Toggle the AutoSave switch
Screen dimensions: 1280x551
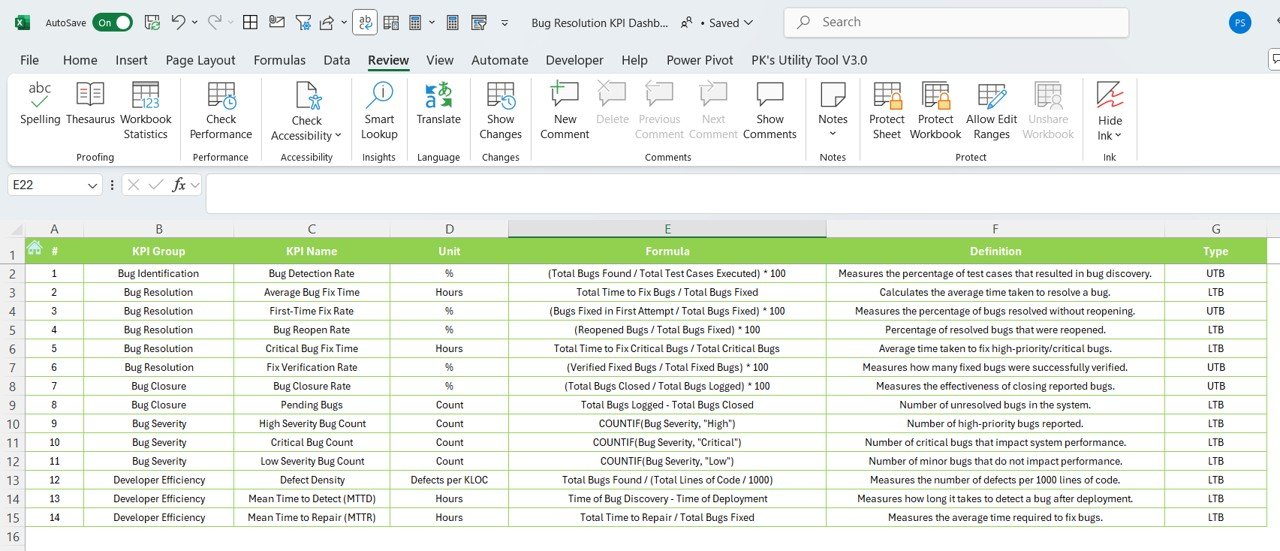click(x=112, y=22)
